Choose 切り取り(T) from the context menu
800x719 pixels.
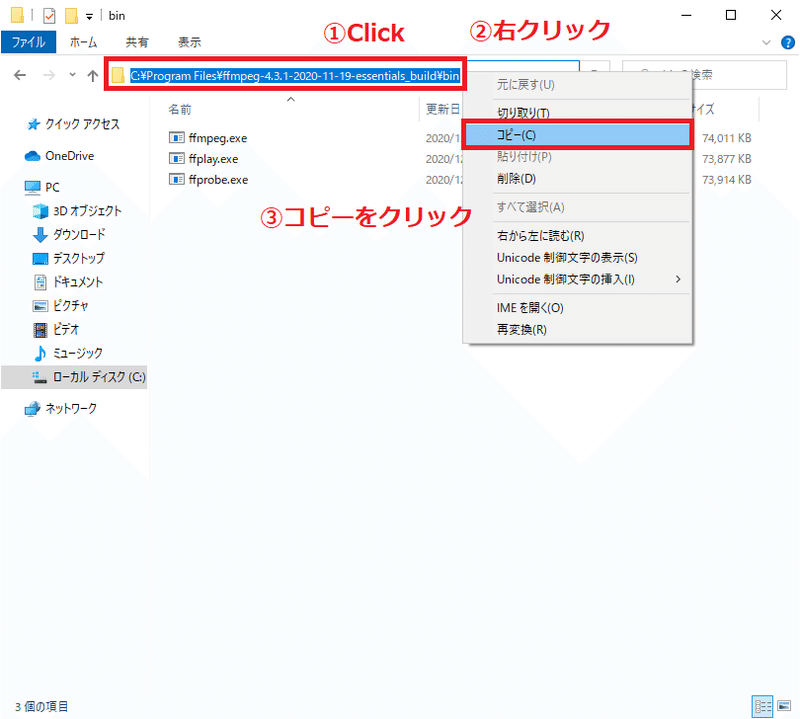coord(577,113)
